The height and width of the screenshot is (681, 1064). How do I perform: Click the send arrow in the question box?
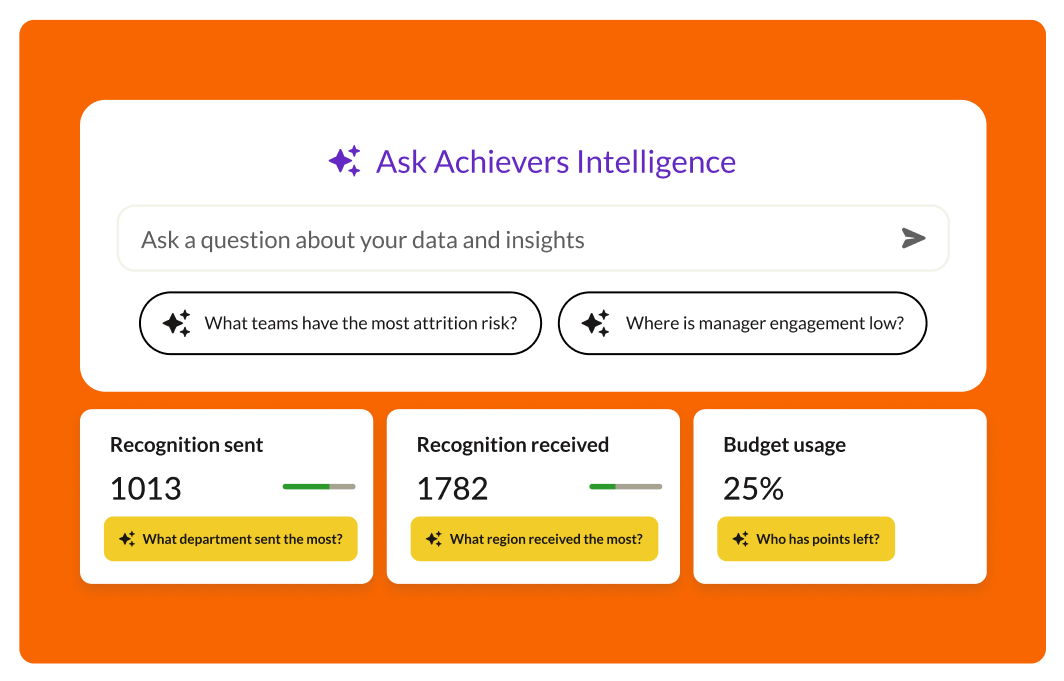tap(913, 238)
